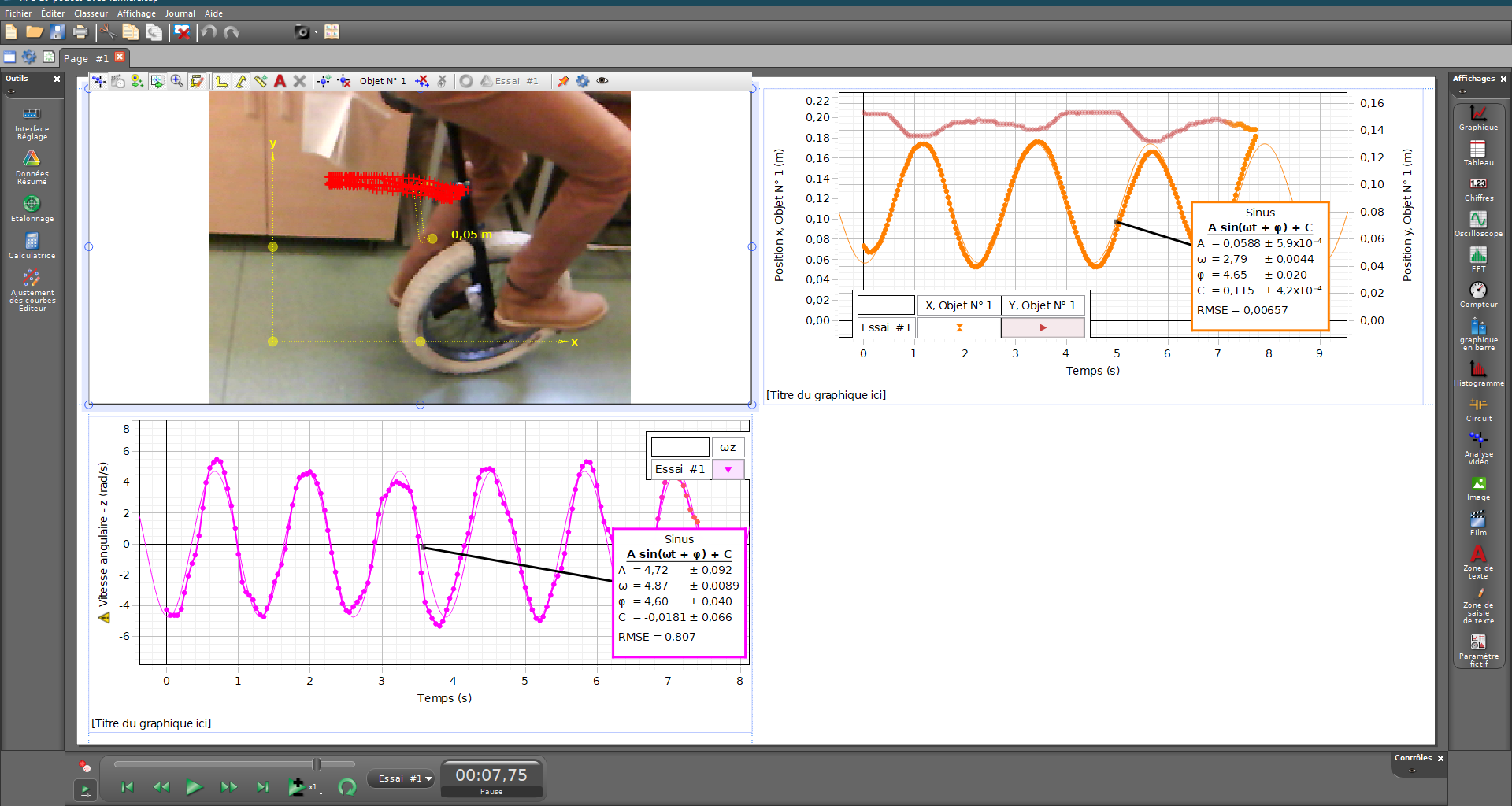The width and height of the screenshot is (1512, 806).
Task: Click the zoom magnifier in video toolbar
Action: (177, 80)
